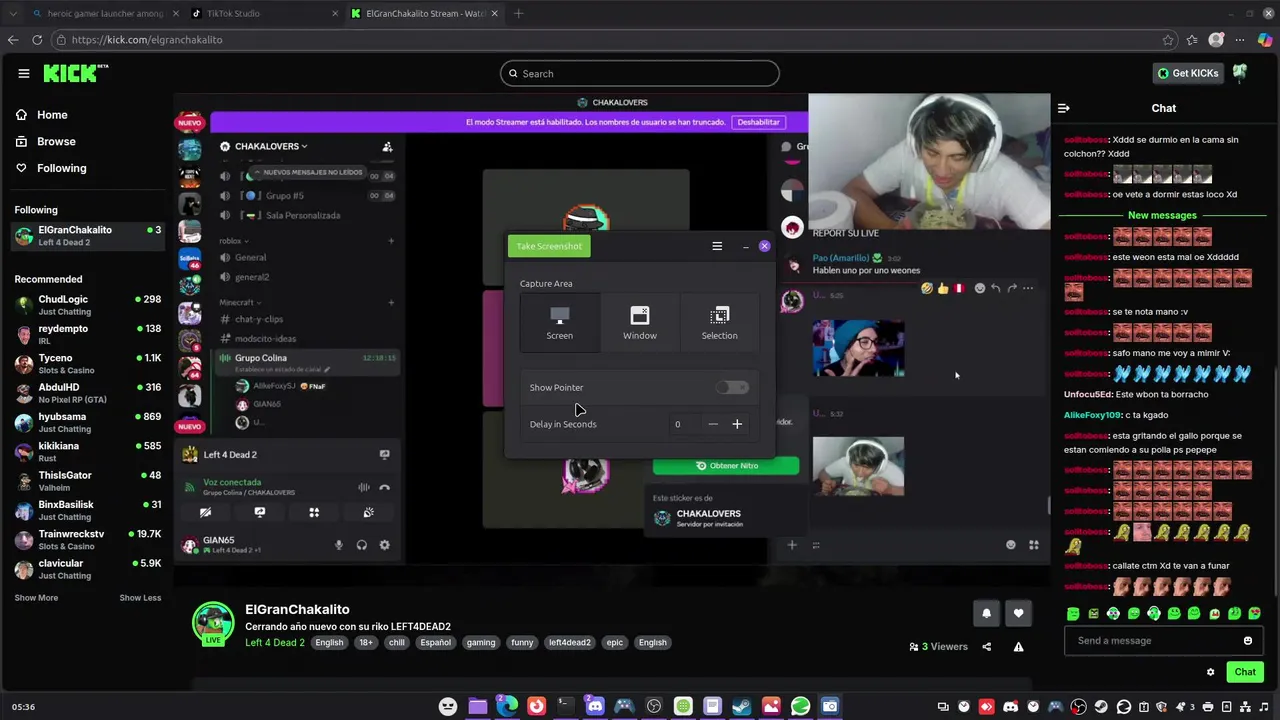Go back in browser history
This screenshot has height=720, width=1280.
pos(13,40)
